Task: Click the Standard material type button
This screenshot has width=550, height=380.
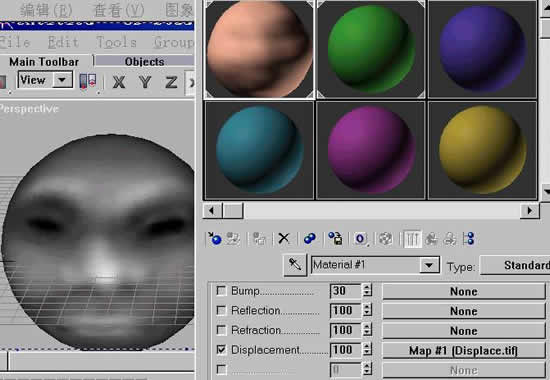Action: pyautogui.click(x=515, y=265)
